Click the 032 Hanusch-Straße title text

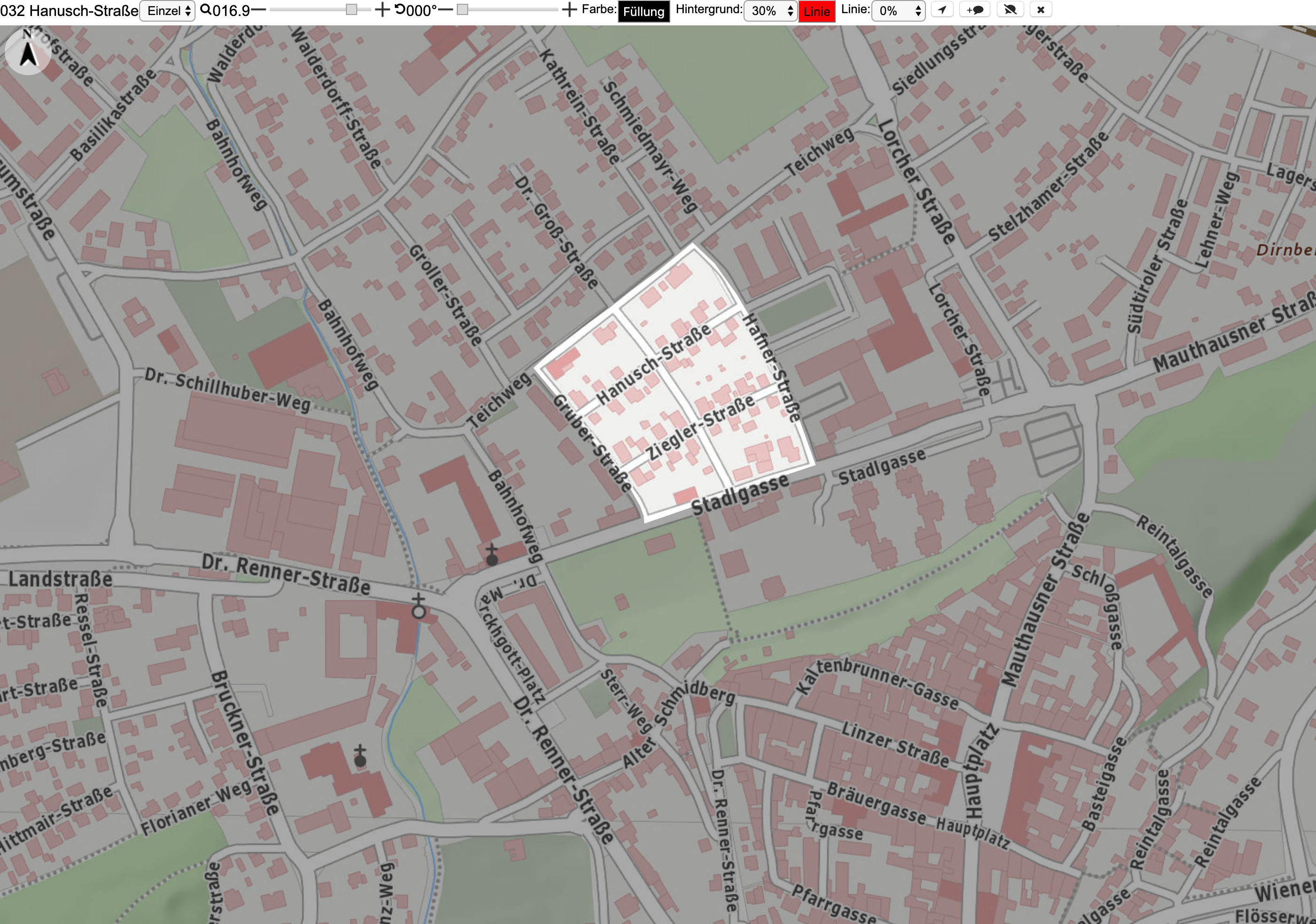pos(69,11)
